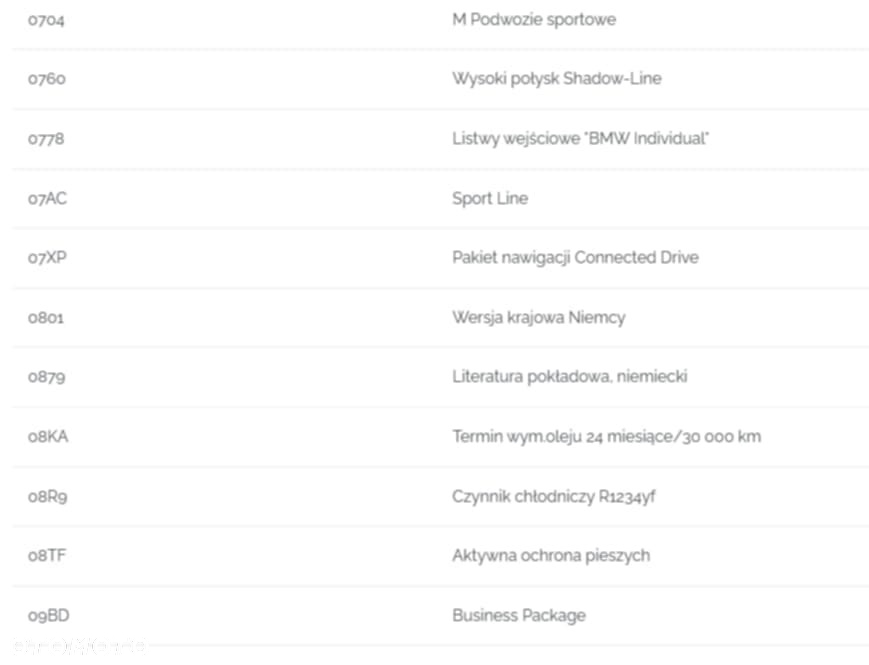Click the Sport Line entry
This screenshot has height=665, width=869.
click(490, 199)
